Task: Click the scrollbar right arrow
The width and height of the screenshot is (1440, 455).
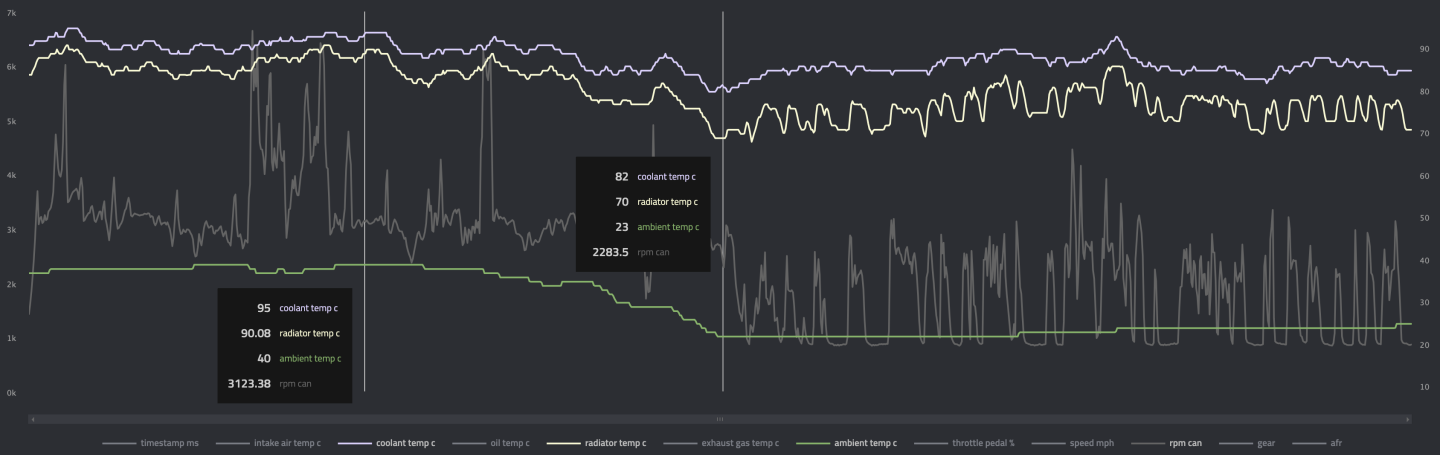Action: [1405, 419]
